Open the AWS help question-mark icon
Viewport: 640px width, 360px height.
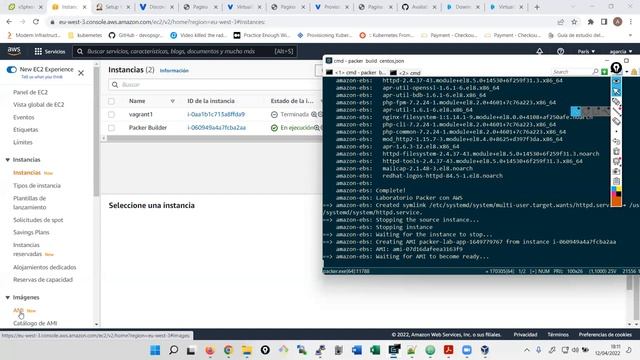click(560, 51)
